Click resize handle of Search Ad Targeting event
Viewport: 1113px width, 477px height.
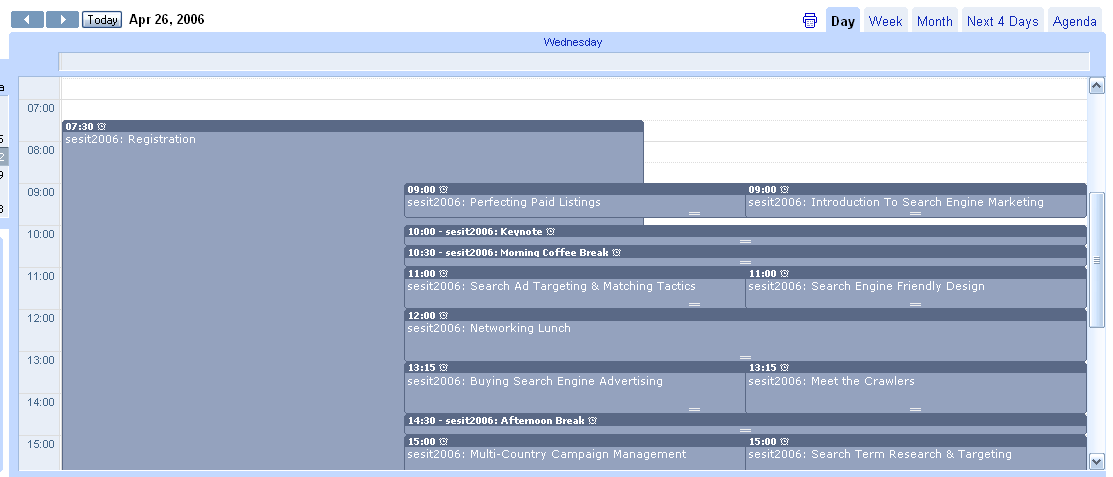tap(694, 305)
